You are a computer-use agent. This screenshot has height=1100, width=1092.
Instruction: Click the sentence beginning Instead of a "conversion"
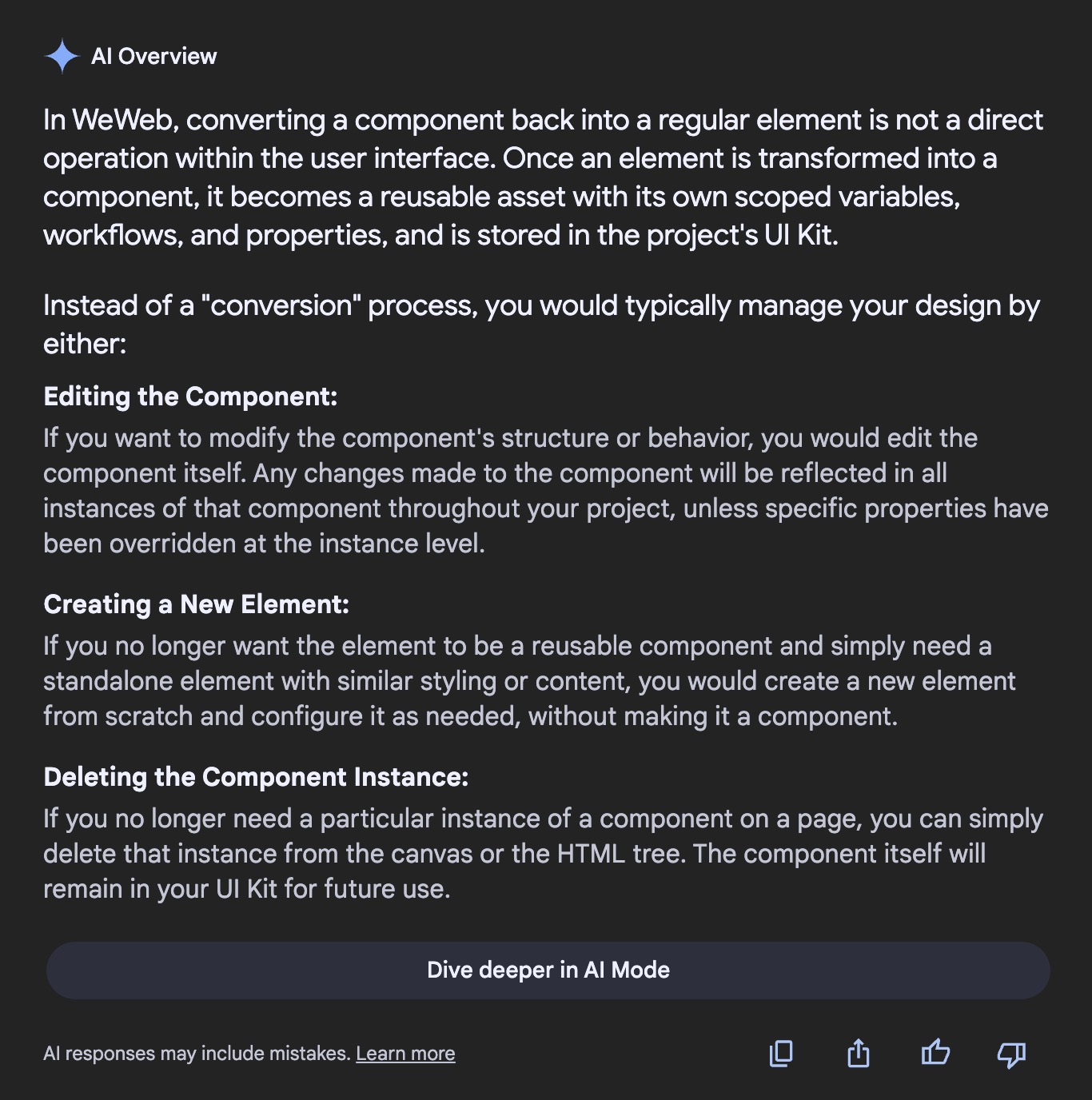pyautogui.click(x=541, y=325)
